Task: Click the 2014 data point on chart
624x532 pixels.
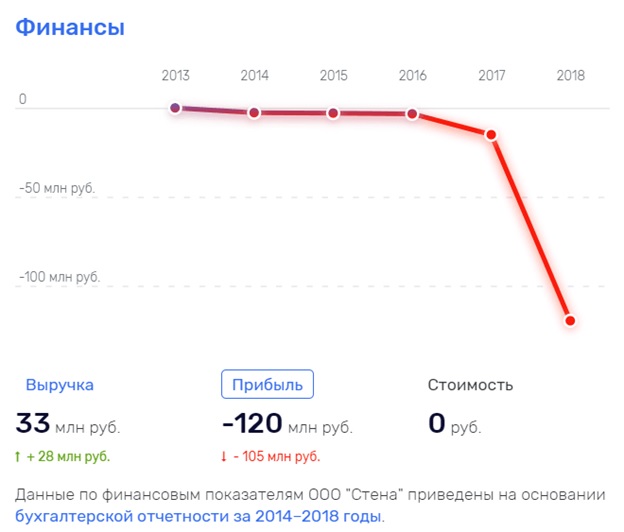Action: point(254,113)
